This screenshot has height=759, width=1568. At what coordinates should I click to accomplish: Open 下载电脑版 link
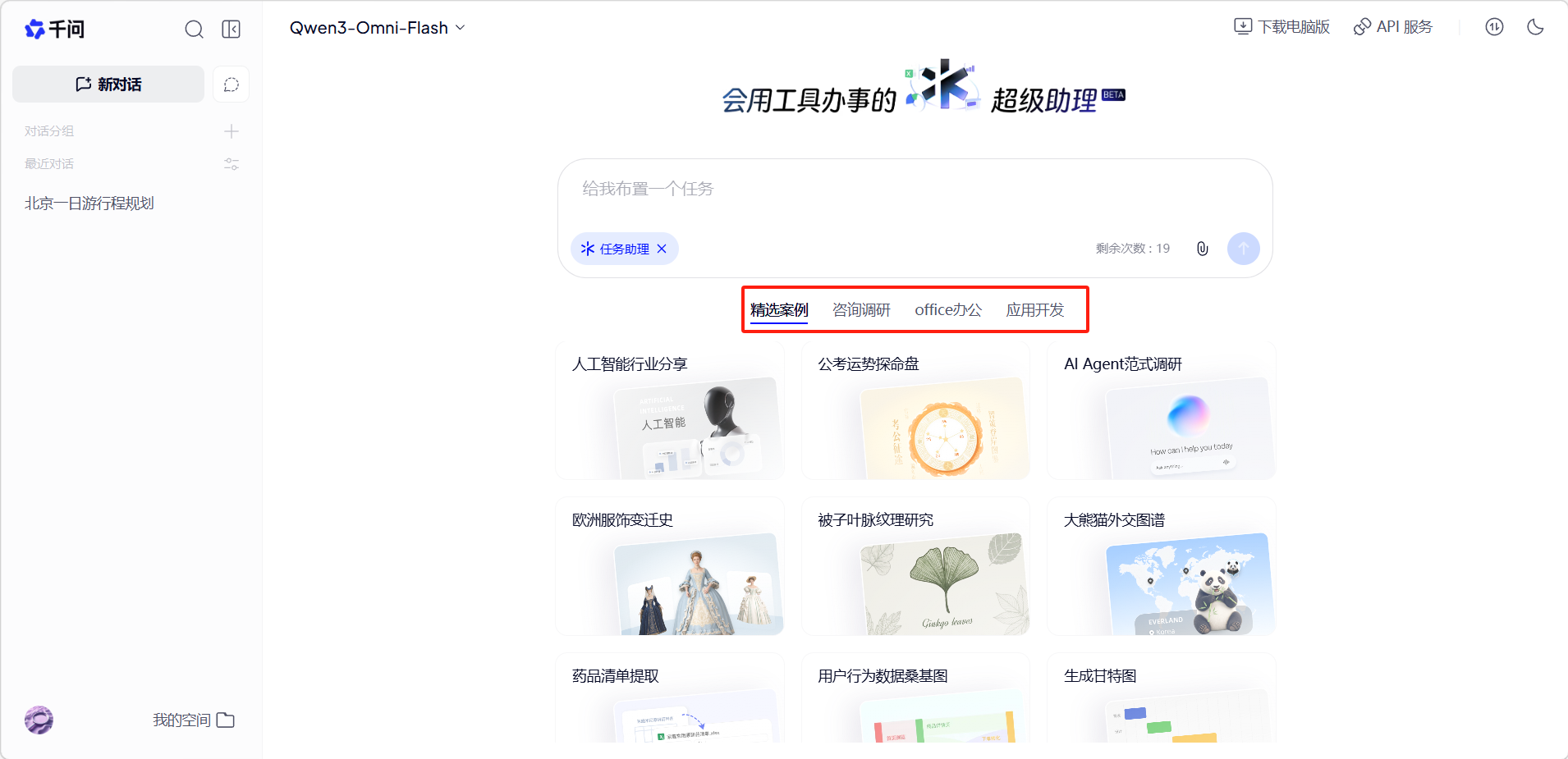(1281, 27)
